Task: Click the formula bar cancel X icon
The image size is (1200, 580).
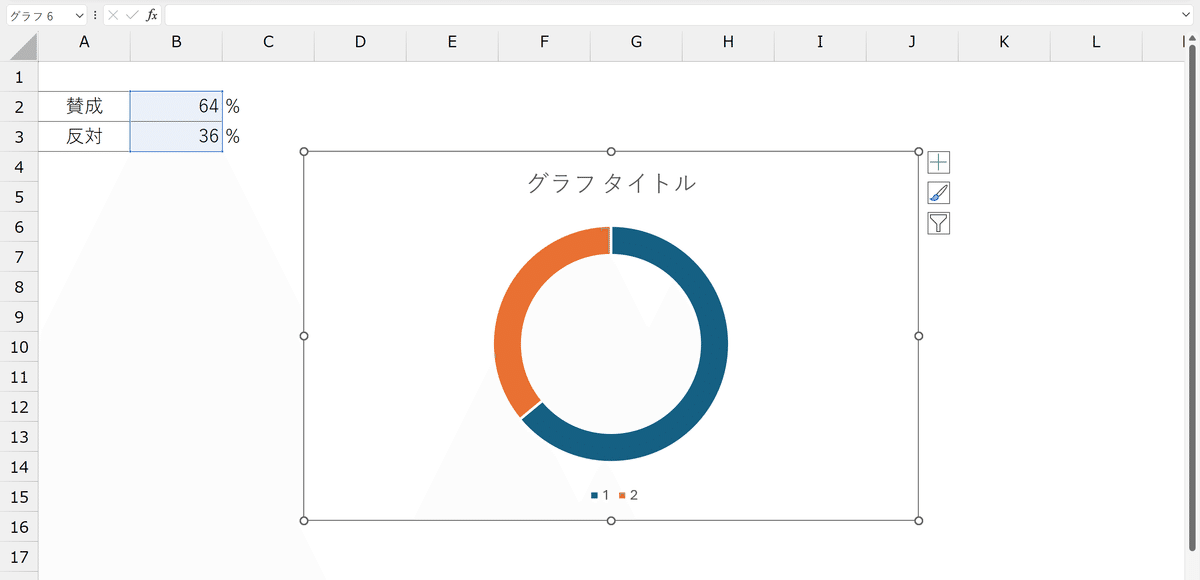Action: point(113,16)
